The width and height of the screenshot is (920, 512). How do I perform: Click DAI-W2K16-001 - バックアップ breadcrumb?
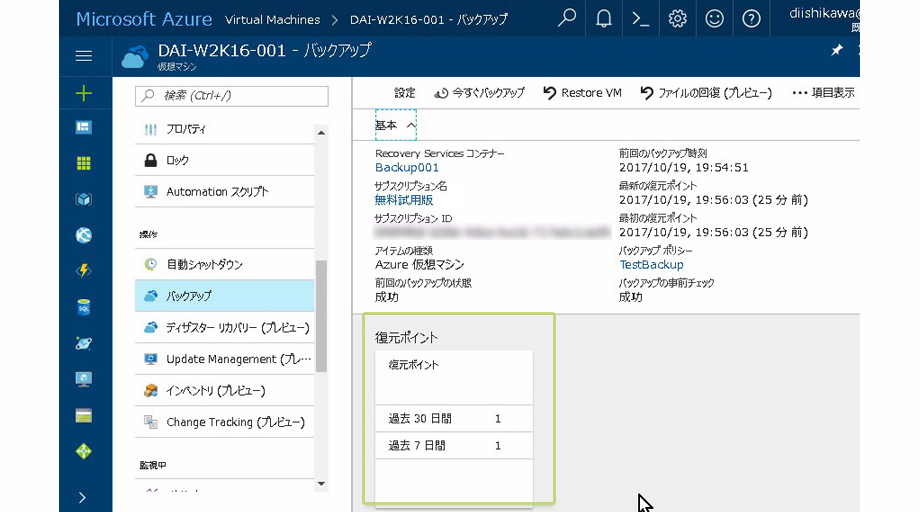[429, 20]
